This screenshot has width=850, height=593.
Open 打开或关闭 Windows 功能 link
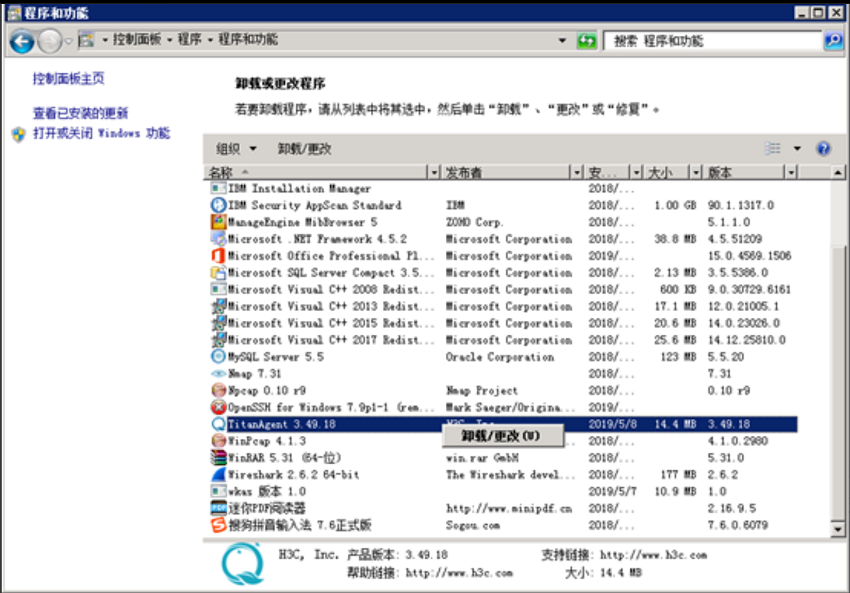101,133
